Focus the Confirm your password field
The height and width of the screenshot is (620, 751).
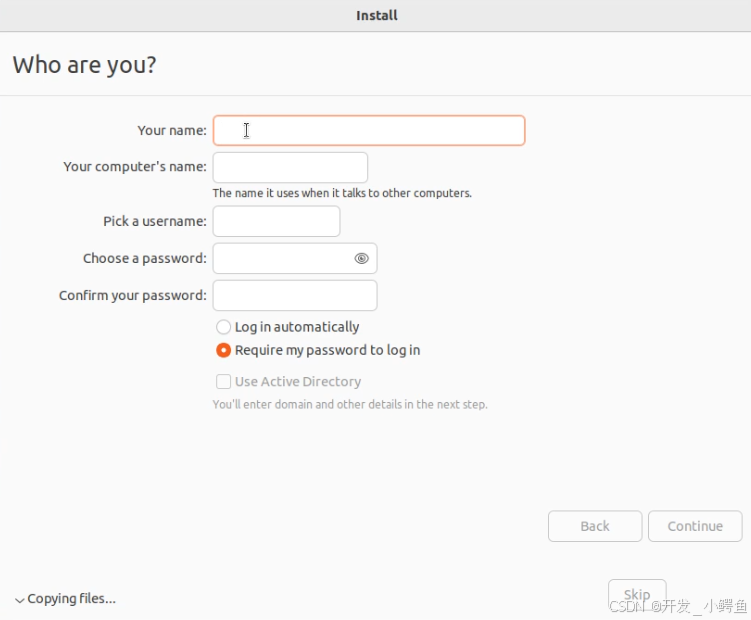coord(295,295)
